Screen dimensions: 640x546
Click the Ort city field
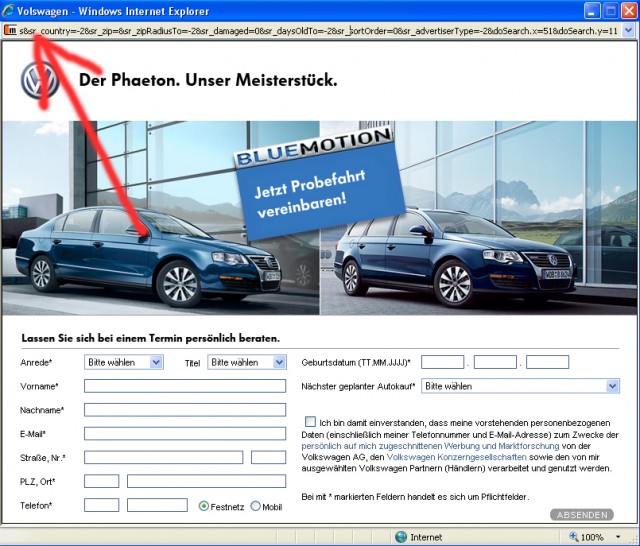click(207, 481)
